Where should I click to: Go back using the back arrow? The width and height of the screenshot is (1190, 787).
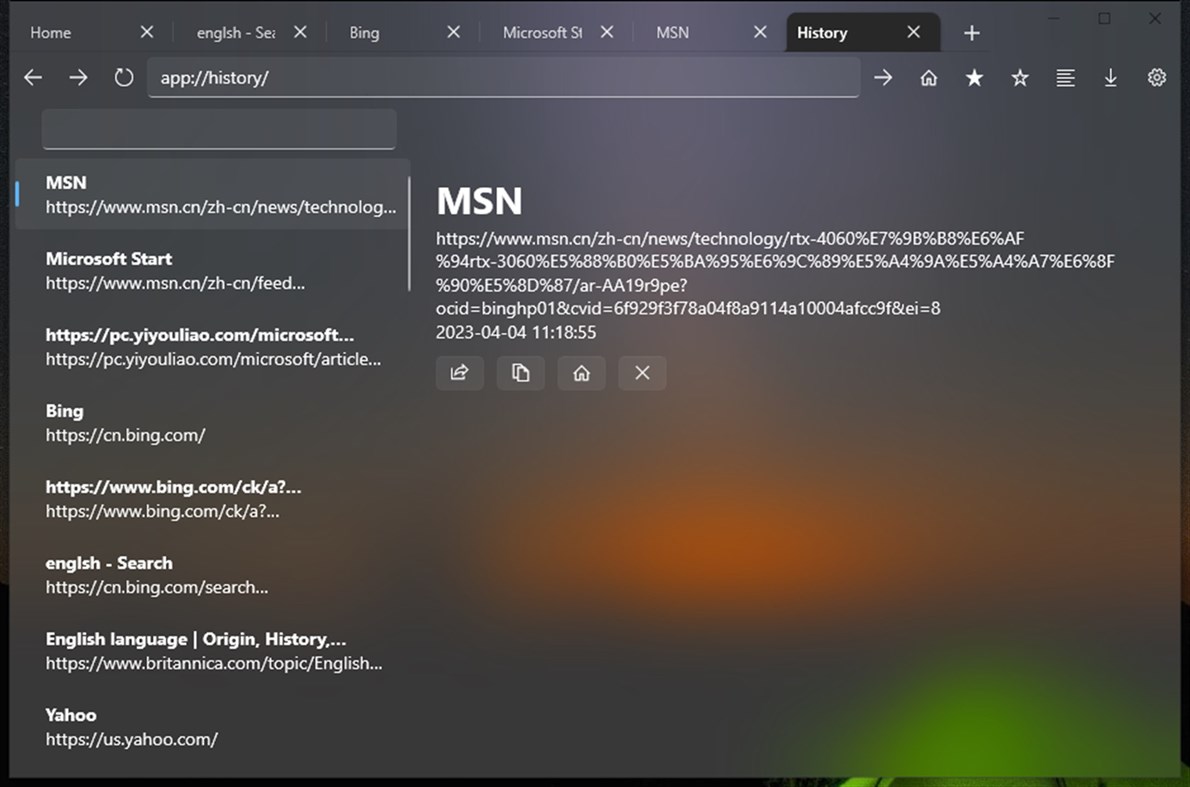pos(32,77)
